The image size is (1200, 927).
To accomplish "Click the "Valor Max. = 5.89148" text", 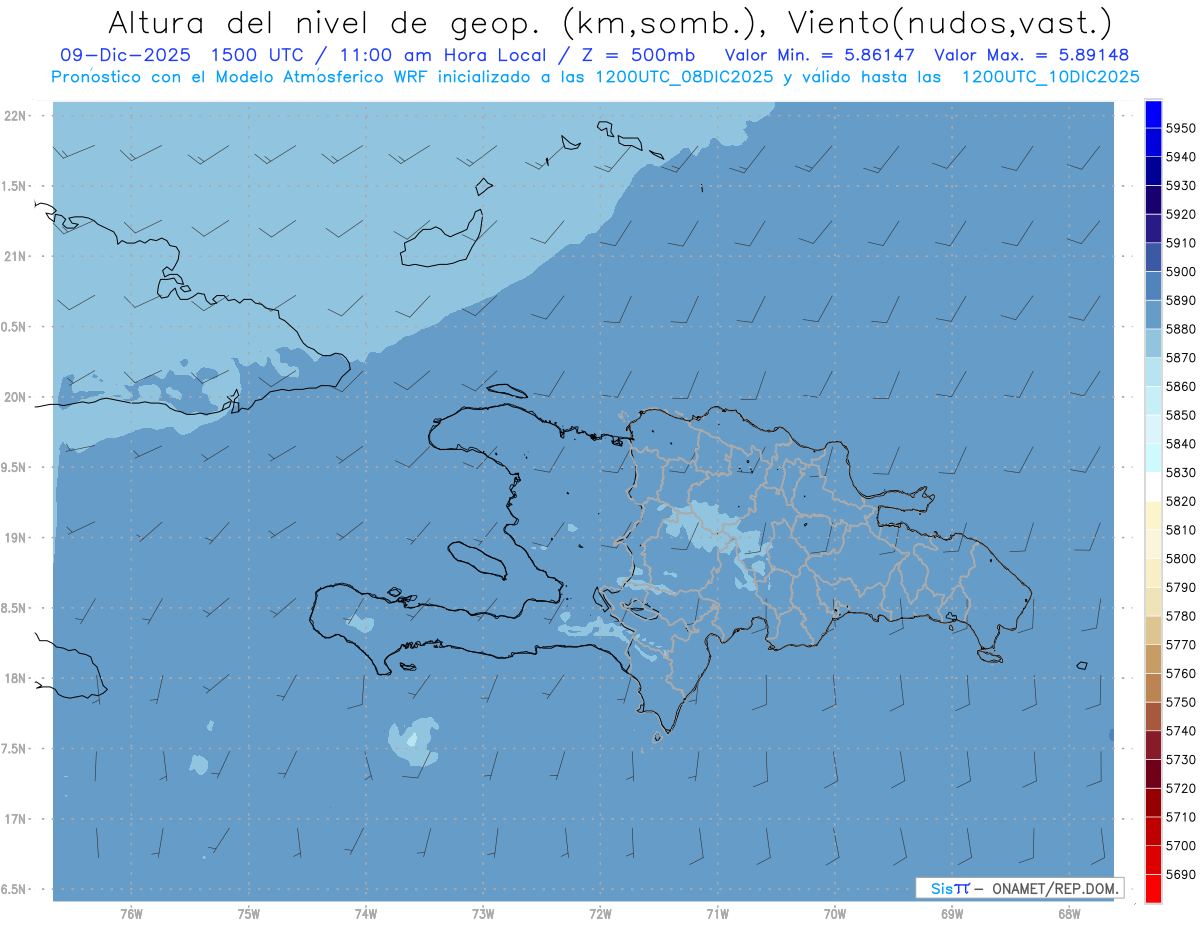I will (x=1031, y=56).
